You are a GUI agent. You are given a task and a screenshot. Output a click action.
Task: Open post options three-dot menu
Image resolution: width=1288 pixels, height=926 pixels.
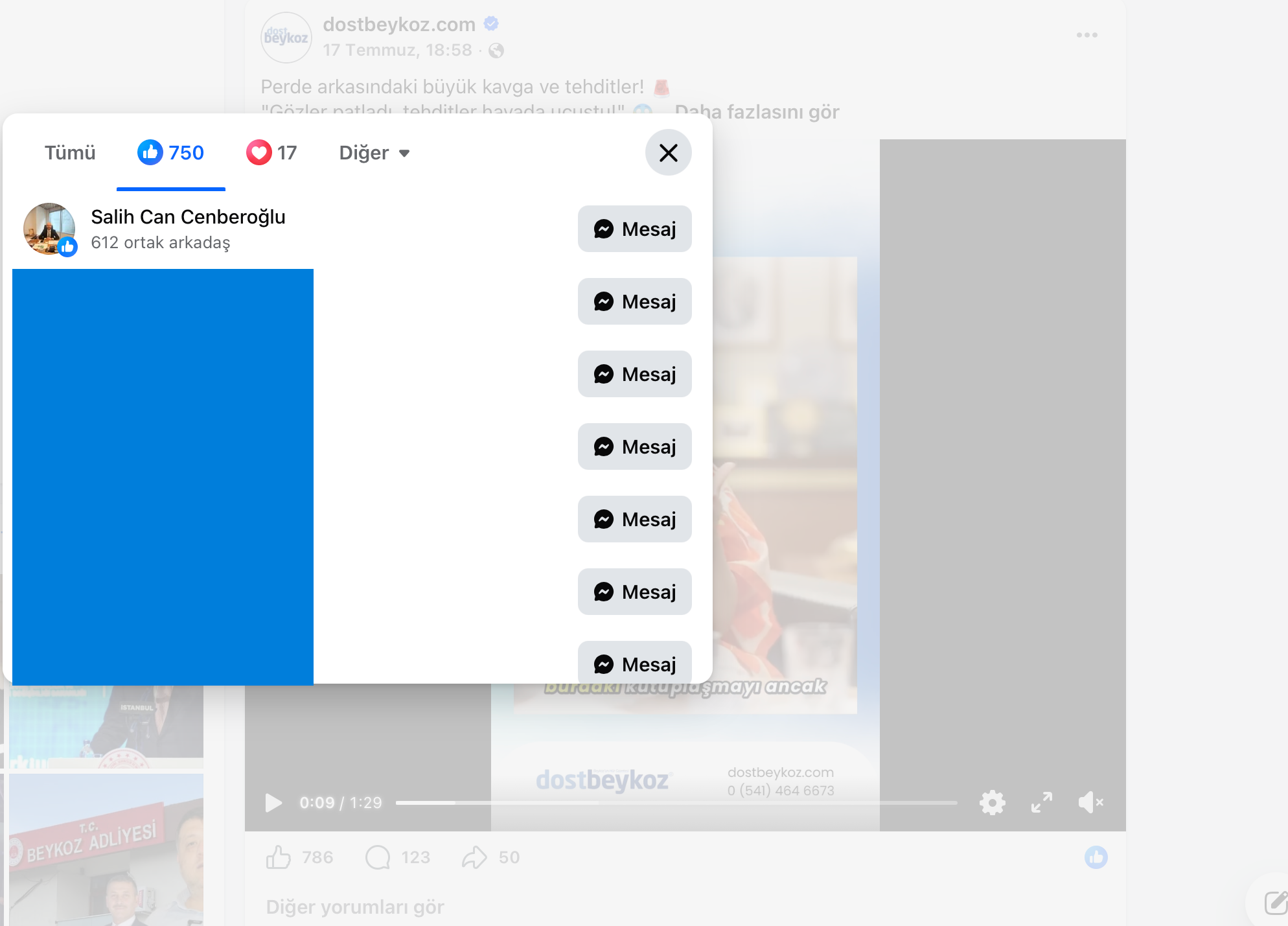pos(1087,35)
